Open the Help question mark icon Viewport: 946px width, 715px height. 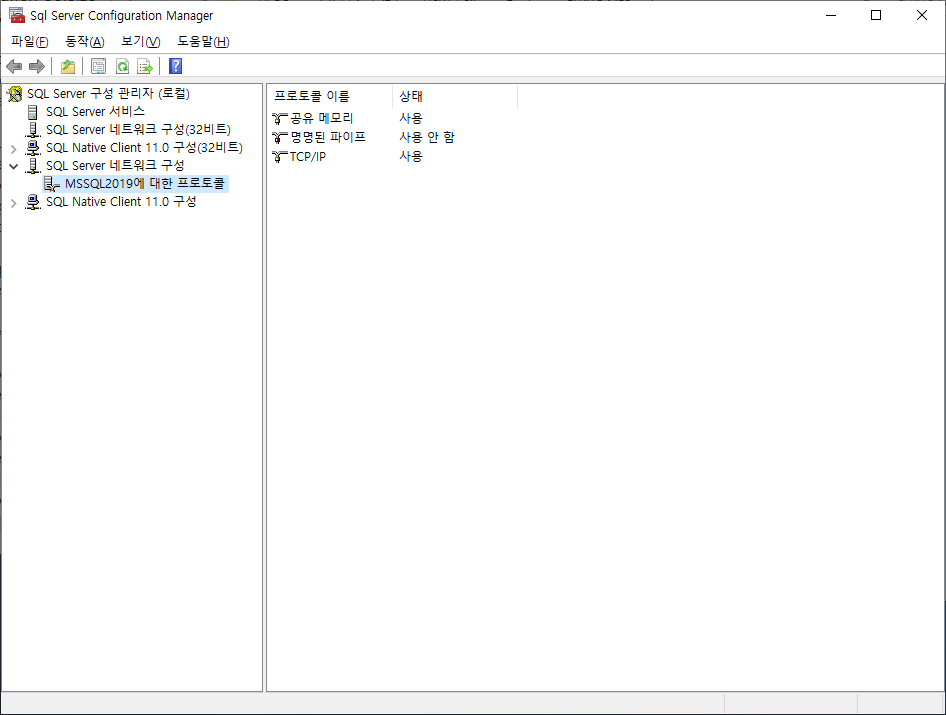pyautogui.click(x=176, y=66)
